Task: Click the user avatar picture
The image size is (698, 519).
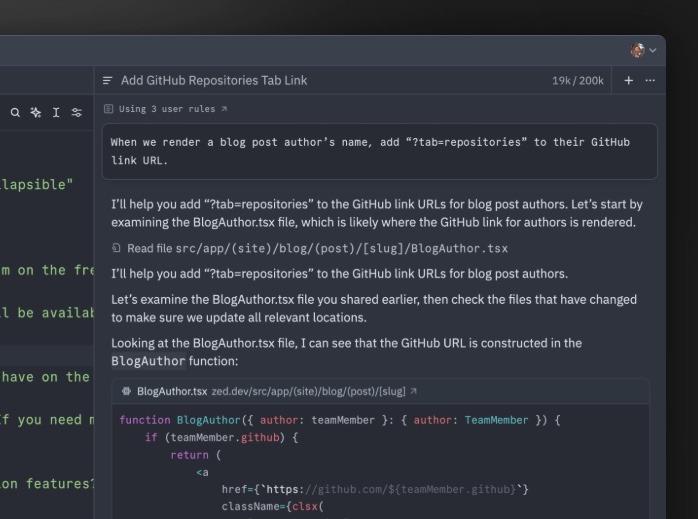Action: (x=637, y=50)
